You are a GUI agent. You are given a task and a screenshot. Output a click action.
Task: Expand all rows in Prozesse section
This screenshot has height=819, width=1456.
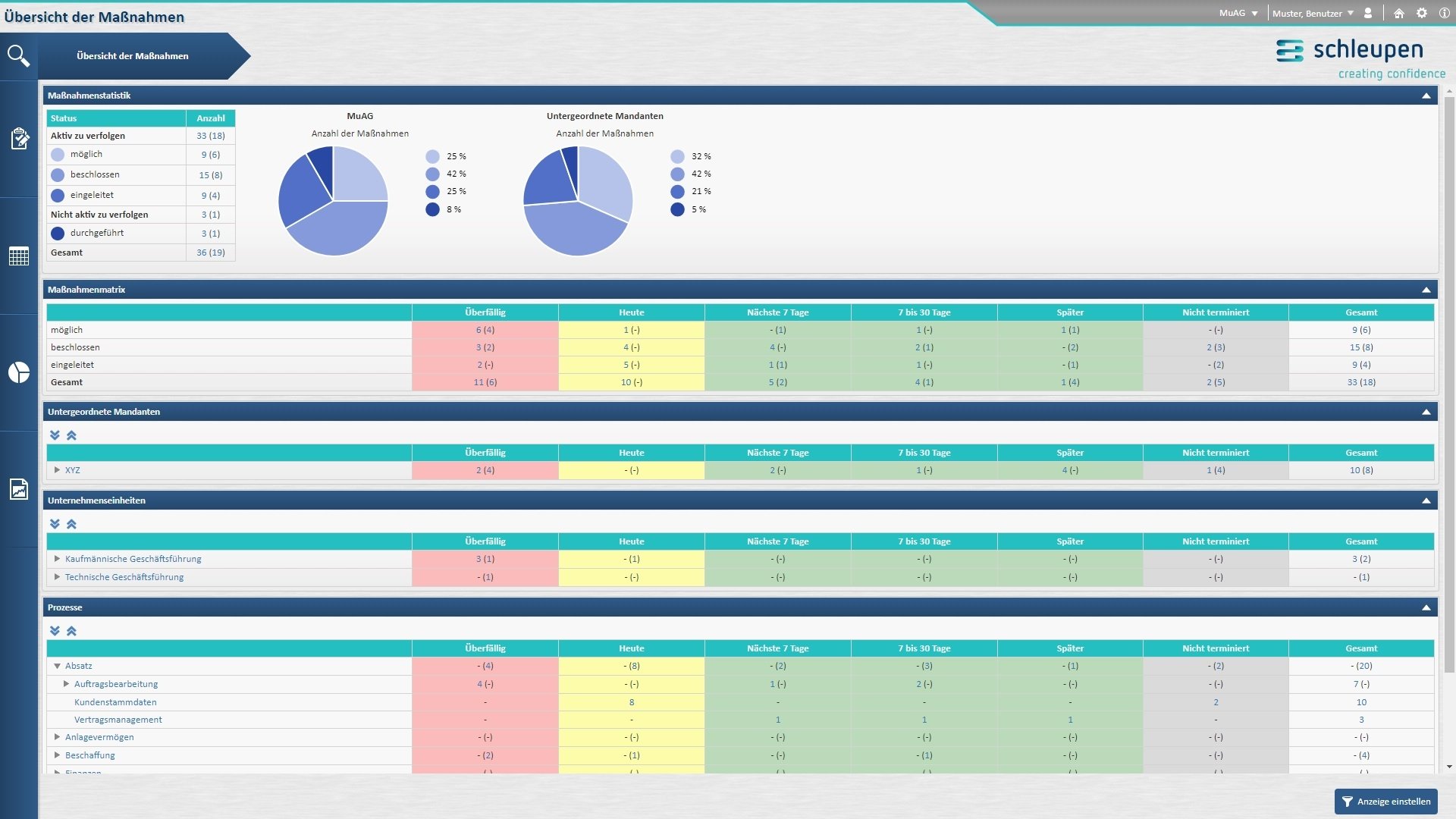[55, 631]
